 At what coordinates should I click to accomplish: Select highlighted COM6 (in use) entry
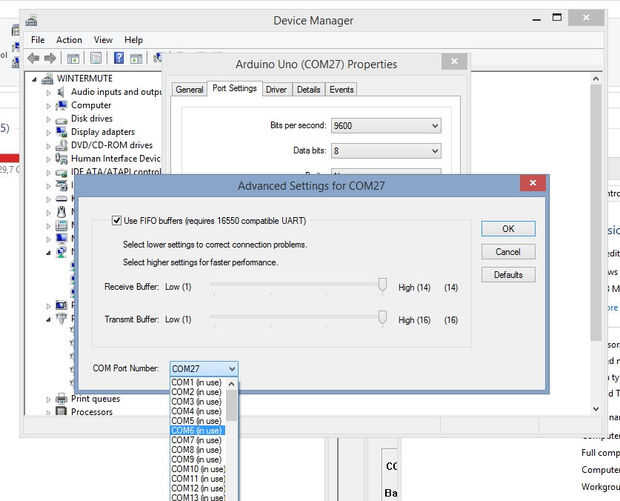pyautogui.click(x=198, y=430)
